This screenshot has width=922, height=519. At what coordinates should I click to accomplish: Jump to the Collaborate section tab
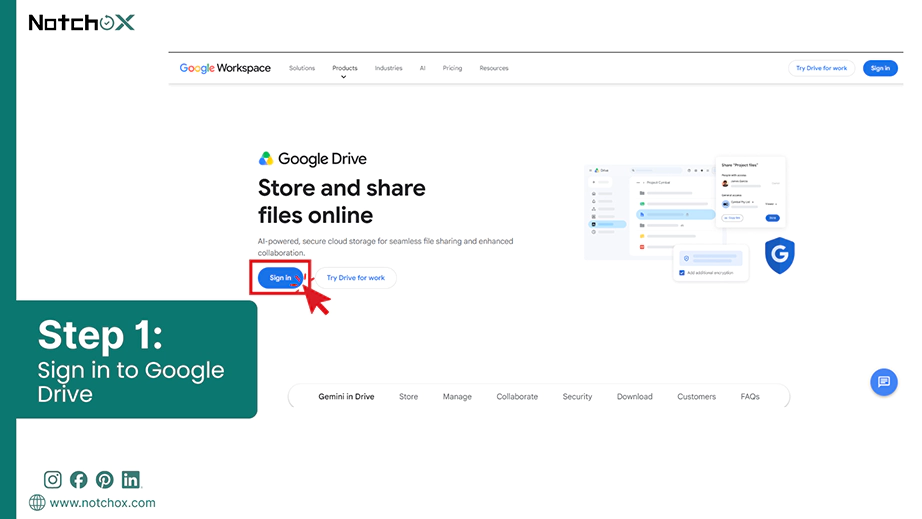click(517, 397)
